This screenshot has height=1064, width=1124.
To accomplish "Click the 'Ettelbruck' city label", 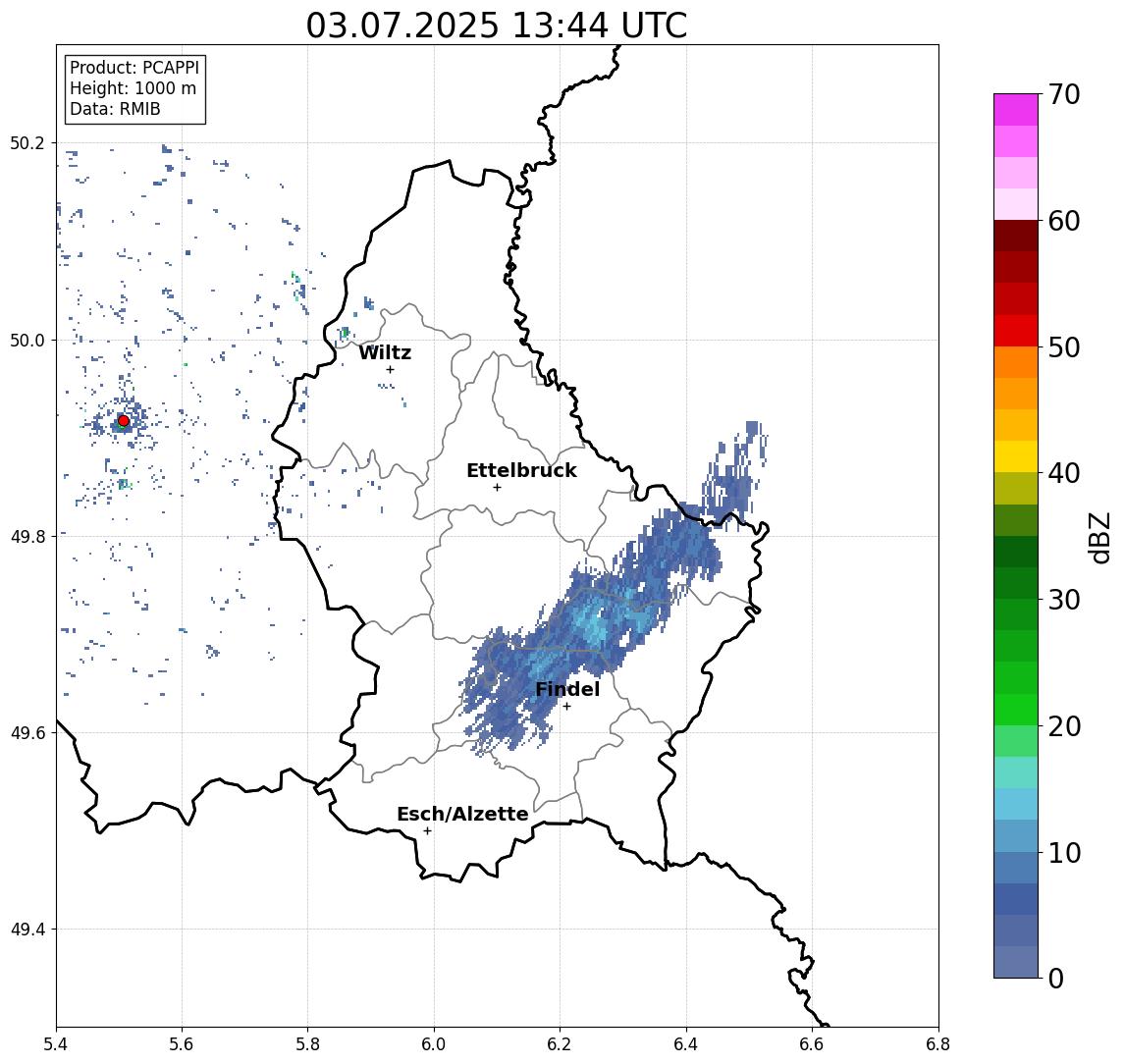I will [522, 470].
